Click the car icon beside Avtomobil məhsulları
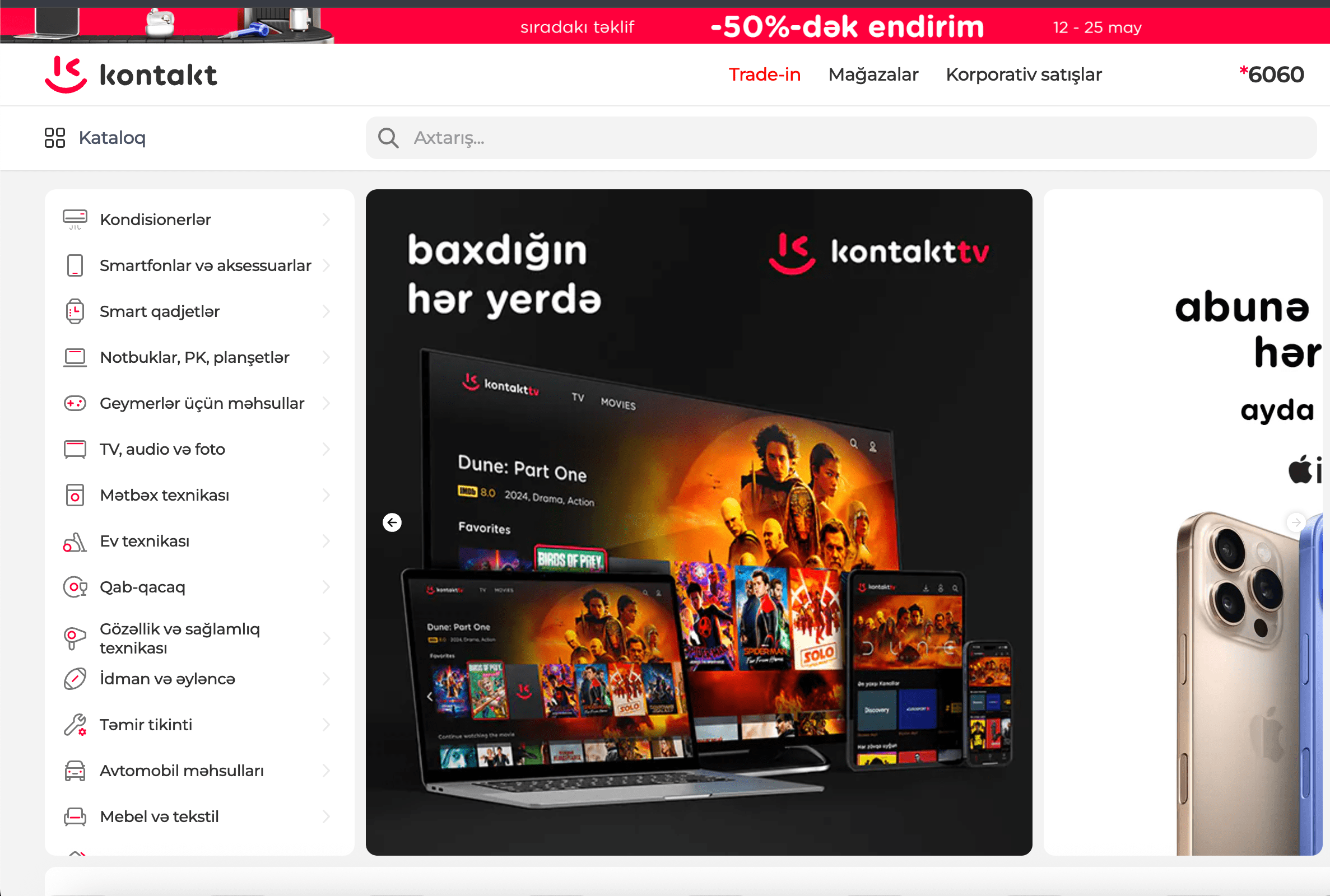 pyautogui.click(x=75, y=771)
